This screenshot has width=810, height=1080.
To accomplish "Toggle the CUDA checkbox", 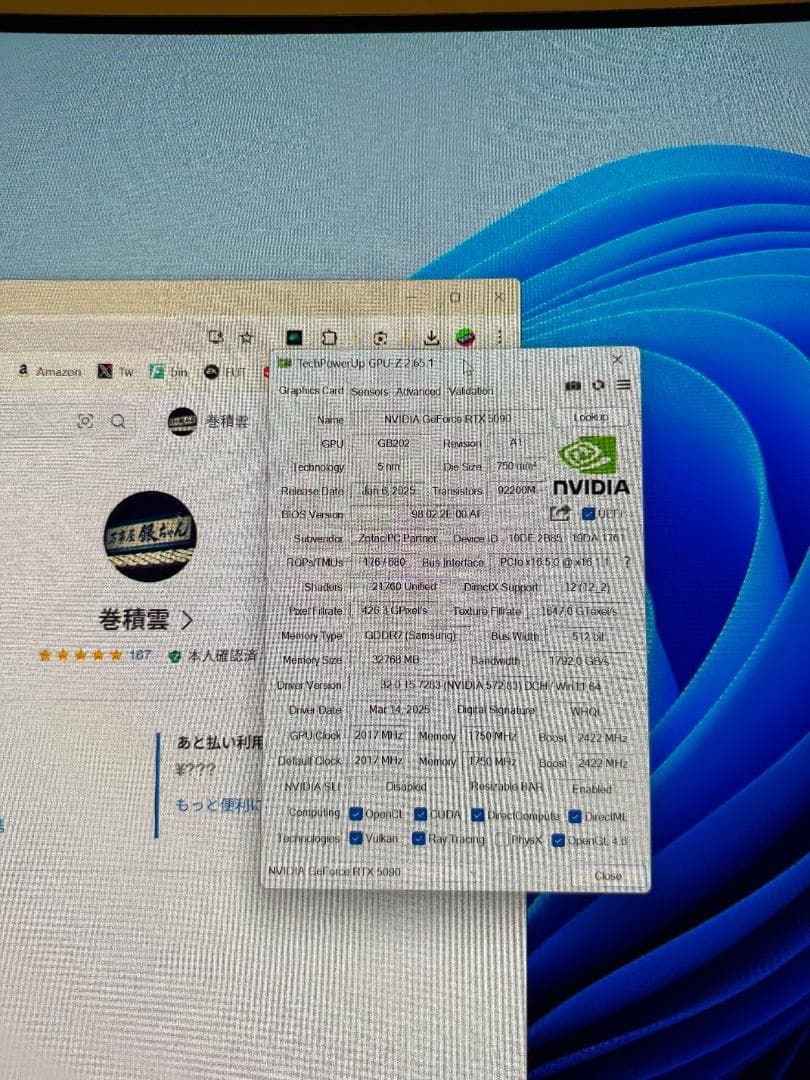I will point(421,815).
